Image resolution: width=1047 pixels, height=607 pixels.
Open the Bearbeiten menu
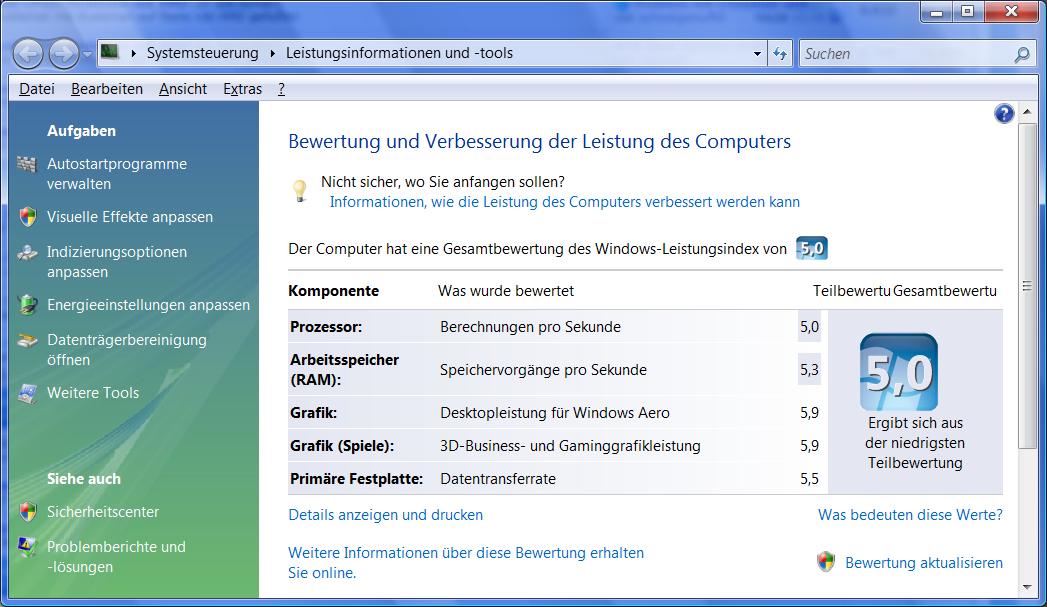[107, 89]
